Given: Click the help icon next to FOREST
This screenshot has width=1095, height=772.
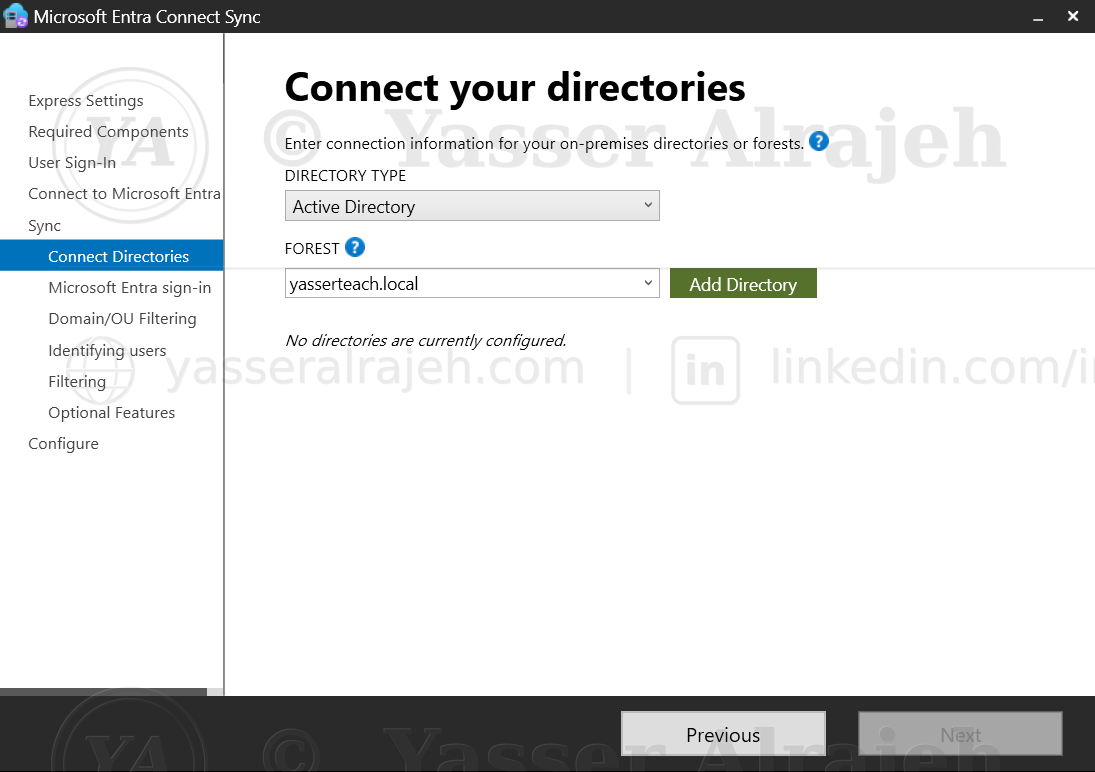Looking at the screenshot, I should (x=355, y=247).
